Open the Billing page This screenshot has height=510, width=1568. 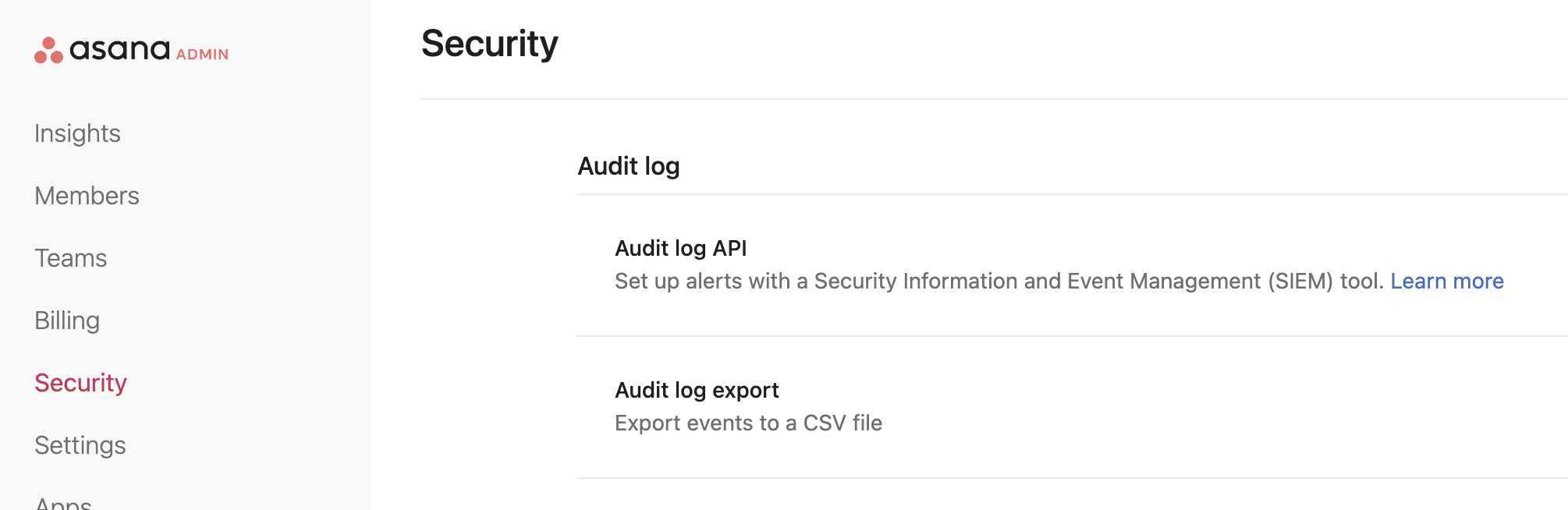pos(67,321)
